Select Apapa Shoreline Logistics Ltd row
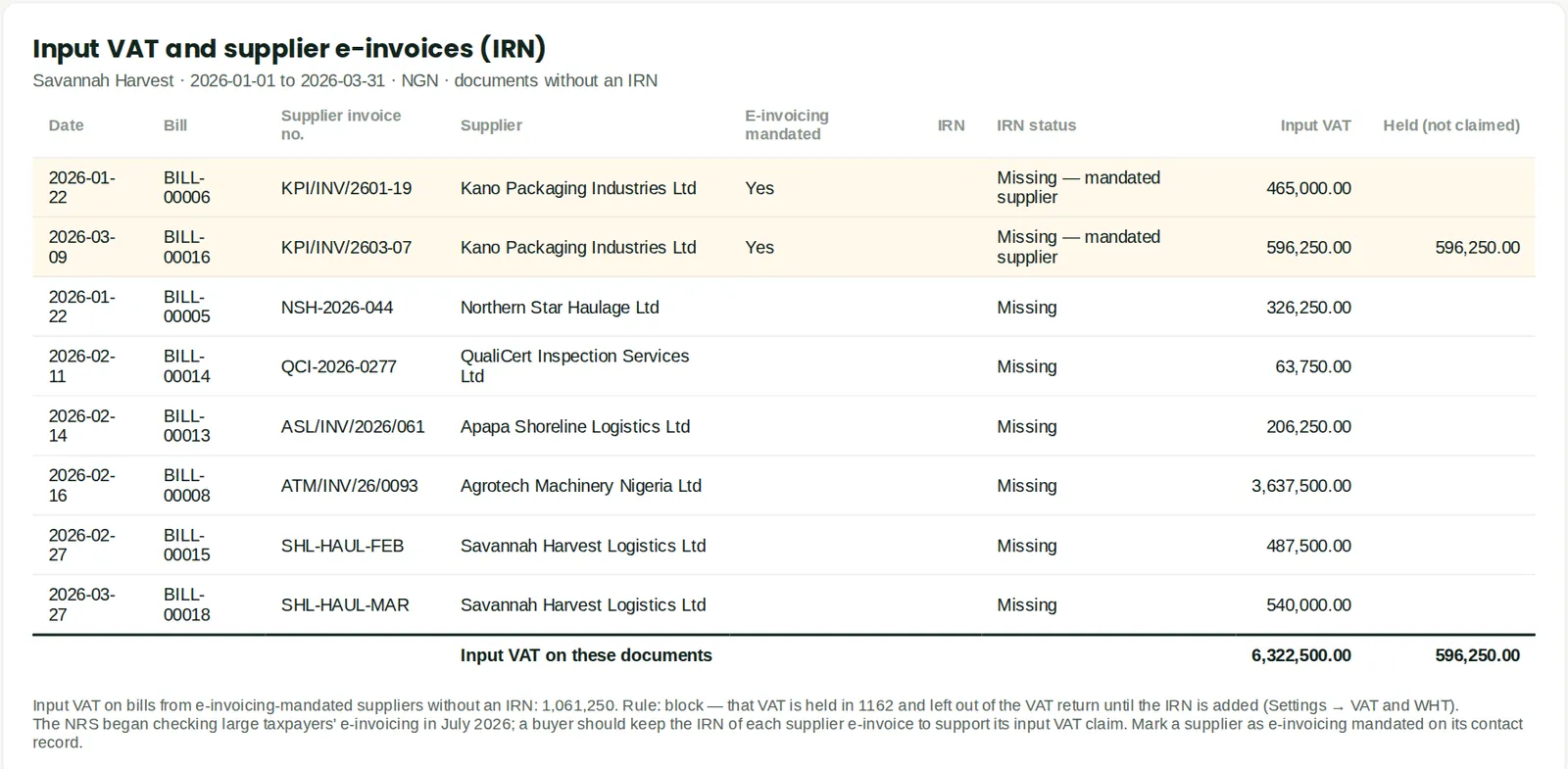1568x769 pixels. (x=783, y=426)
